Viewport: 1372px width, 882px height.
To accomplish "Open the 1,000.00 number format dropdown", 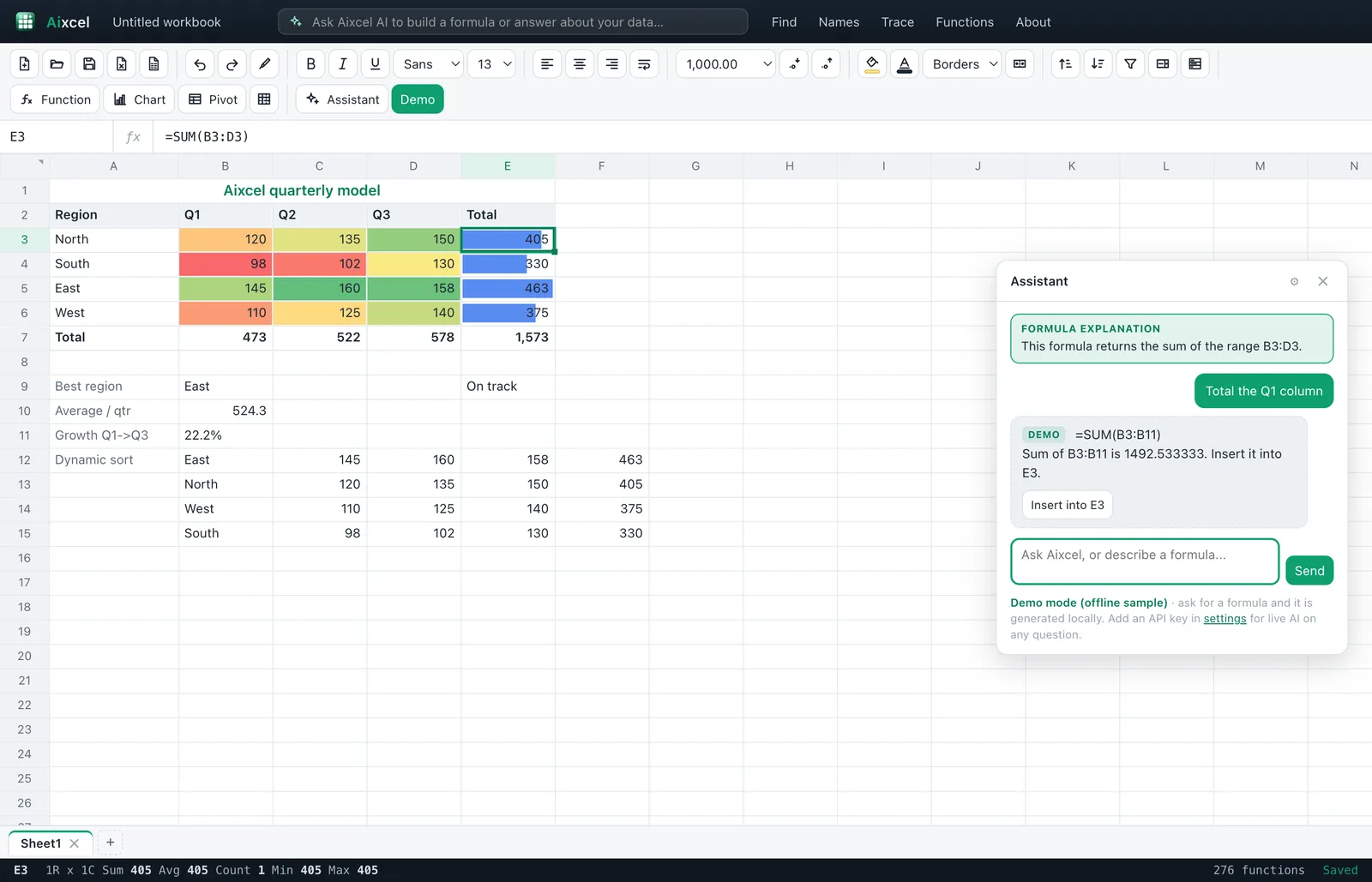I will tap(725, 64).
